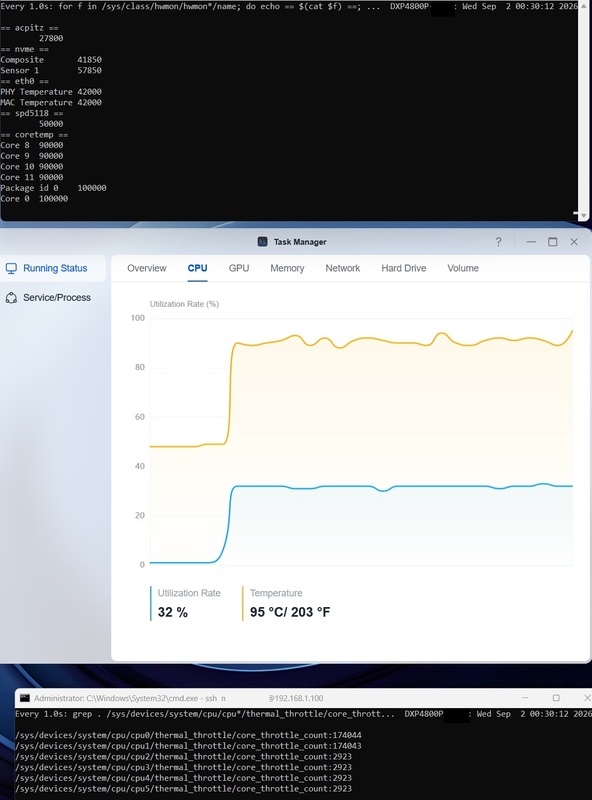Minimize the cmd.exe ssh window

(x=525, y=697)
